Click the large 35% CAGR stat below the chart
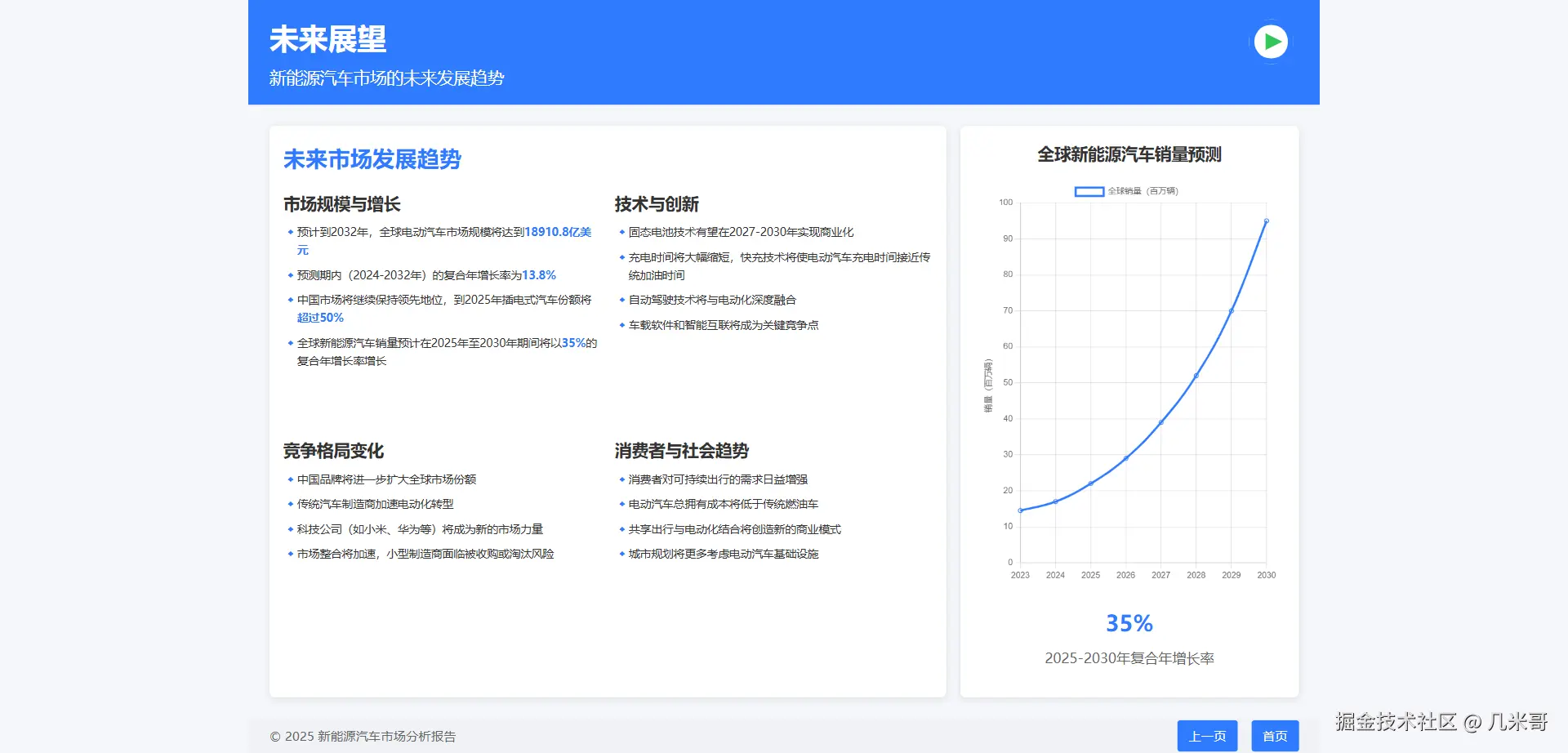The height and width of the screenshot is (753, 1568). tap(1129, 623)
